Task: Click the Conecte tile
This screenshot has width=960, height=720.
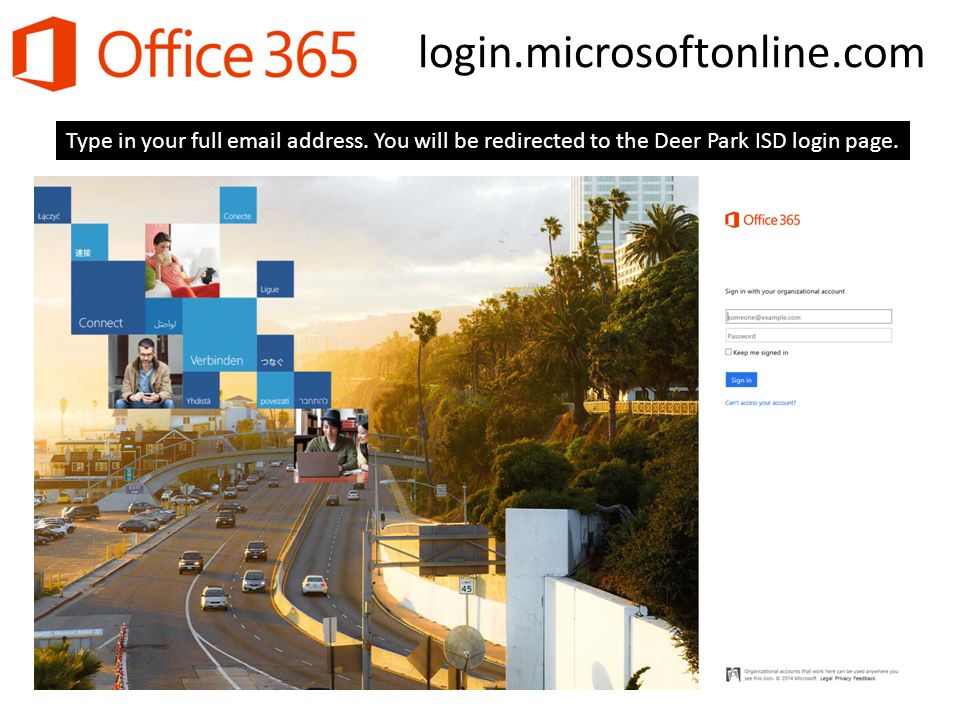Action: [x=238, y=205]
